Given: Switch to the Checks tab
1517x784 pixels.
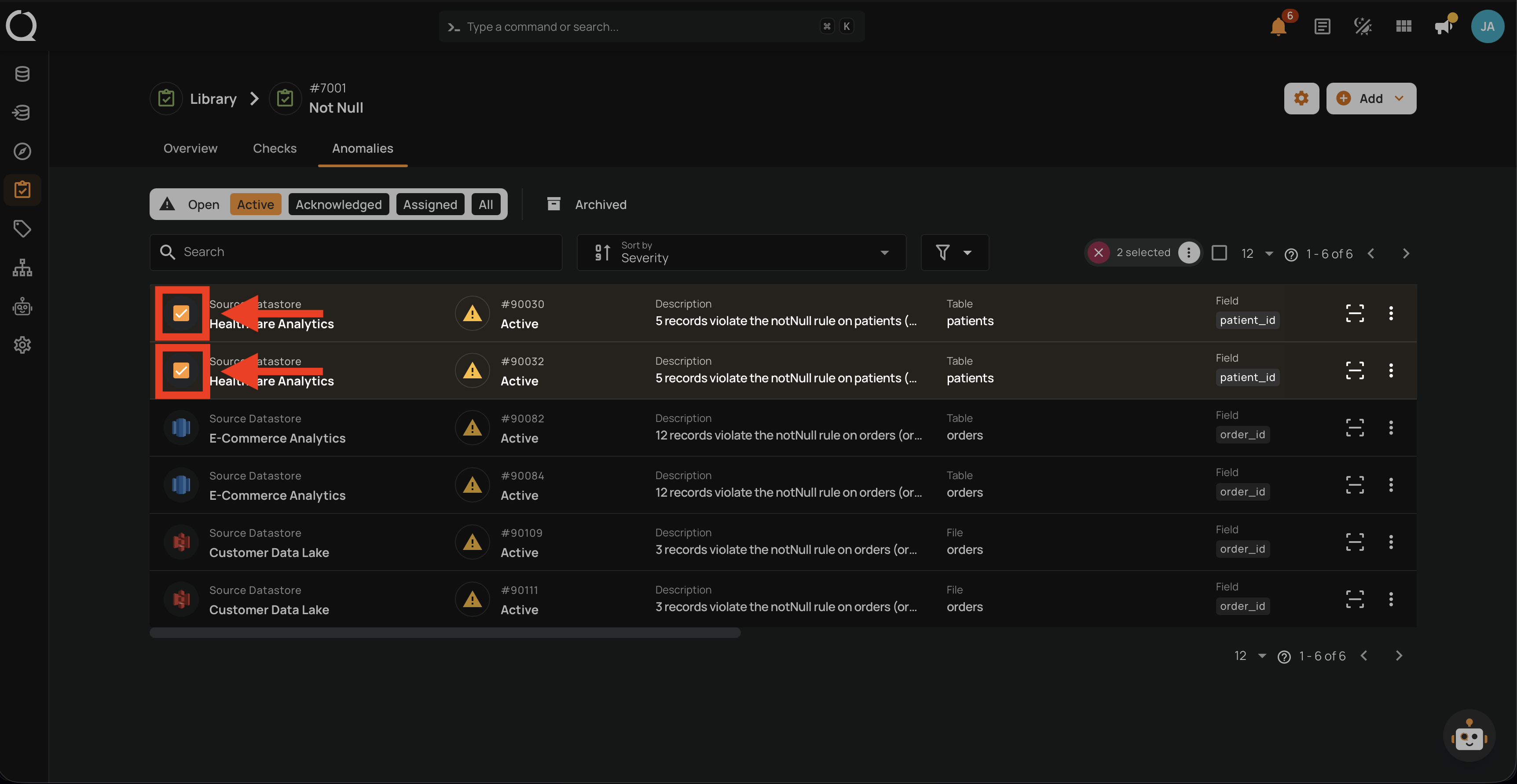Looking at the screenshot, I should click(275, 148).
